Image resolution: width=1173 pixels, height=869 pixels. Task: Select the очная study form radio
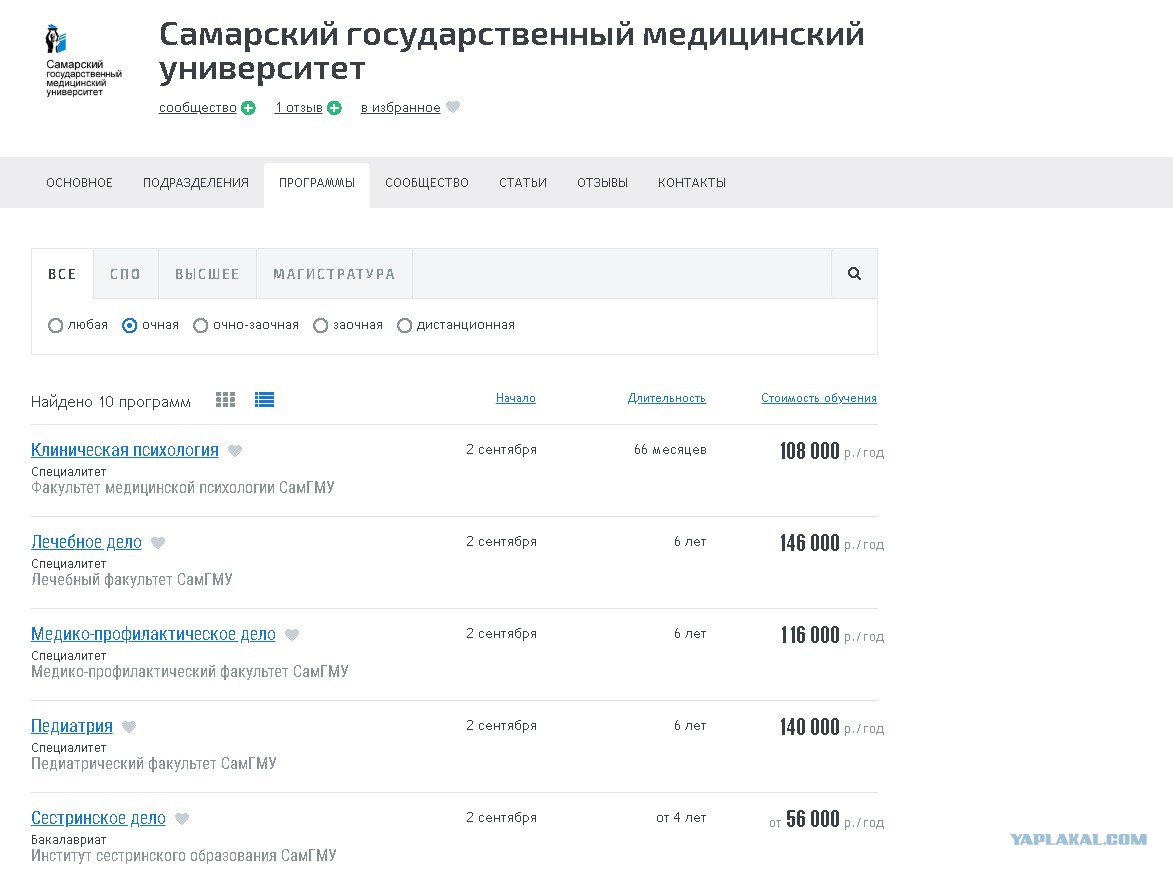(129, 325)
